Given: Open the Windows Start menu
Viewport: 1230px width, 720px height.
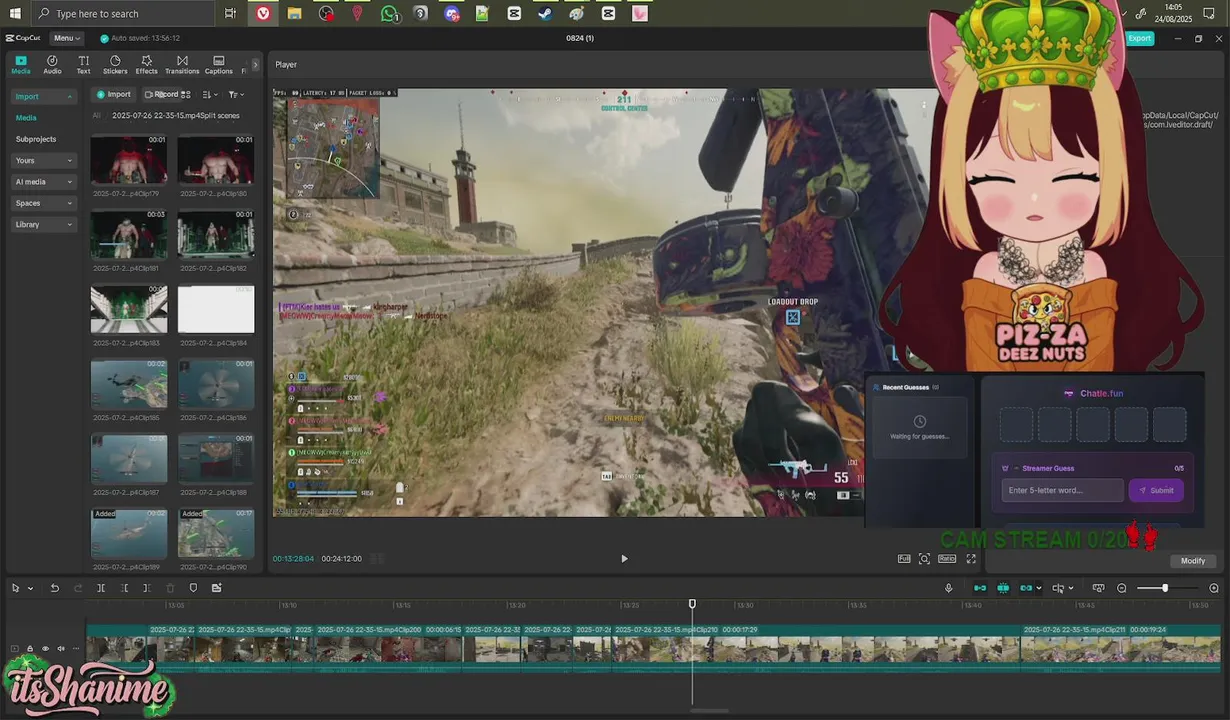Looking at the screenshot, I should (14, 14).
